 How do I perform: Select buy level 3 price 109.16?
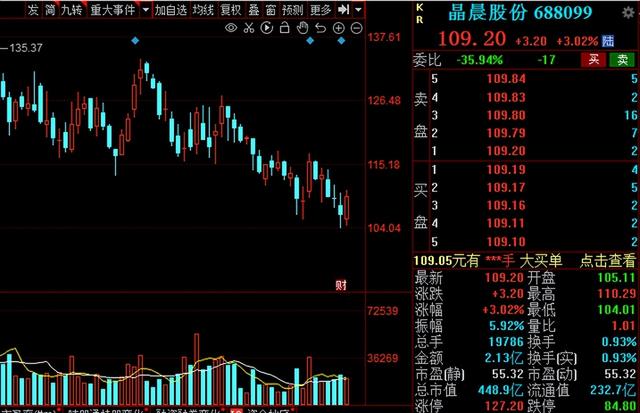(506, 205)
